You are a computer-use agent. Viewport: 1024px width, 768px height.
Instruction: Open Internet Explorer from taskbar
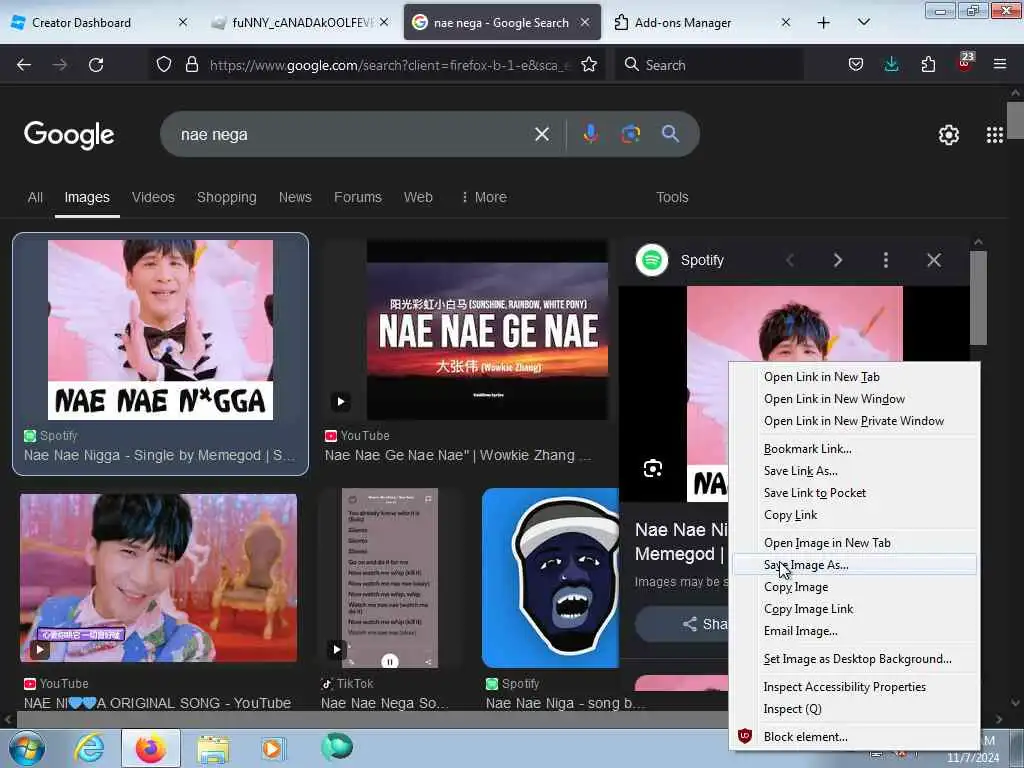click(x=89, y=748)
